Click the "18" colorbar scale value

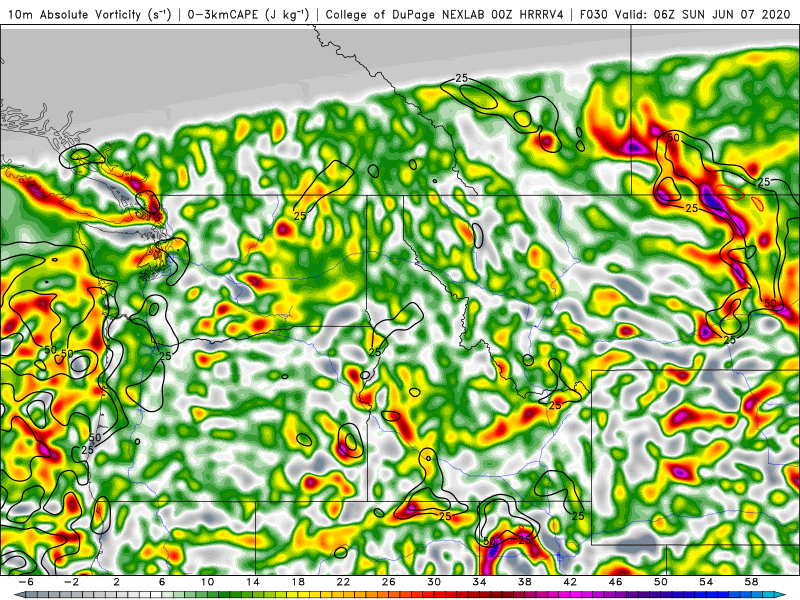[298, 582]
